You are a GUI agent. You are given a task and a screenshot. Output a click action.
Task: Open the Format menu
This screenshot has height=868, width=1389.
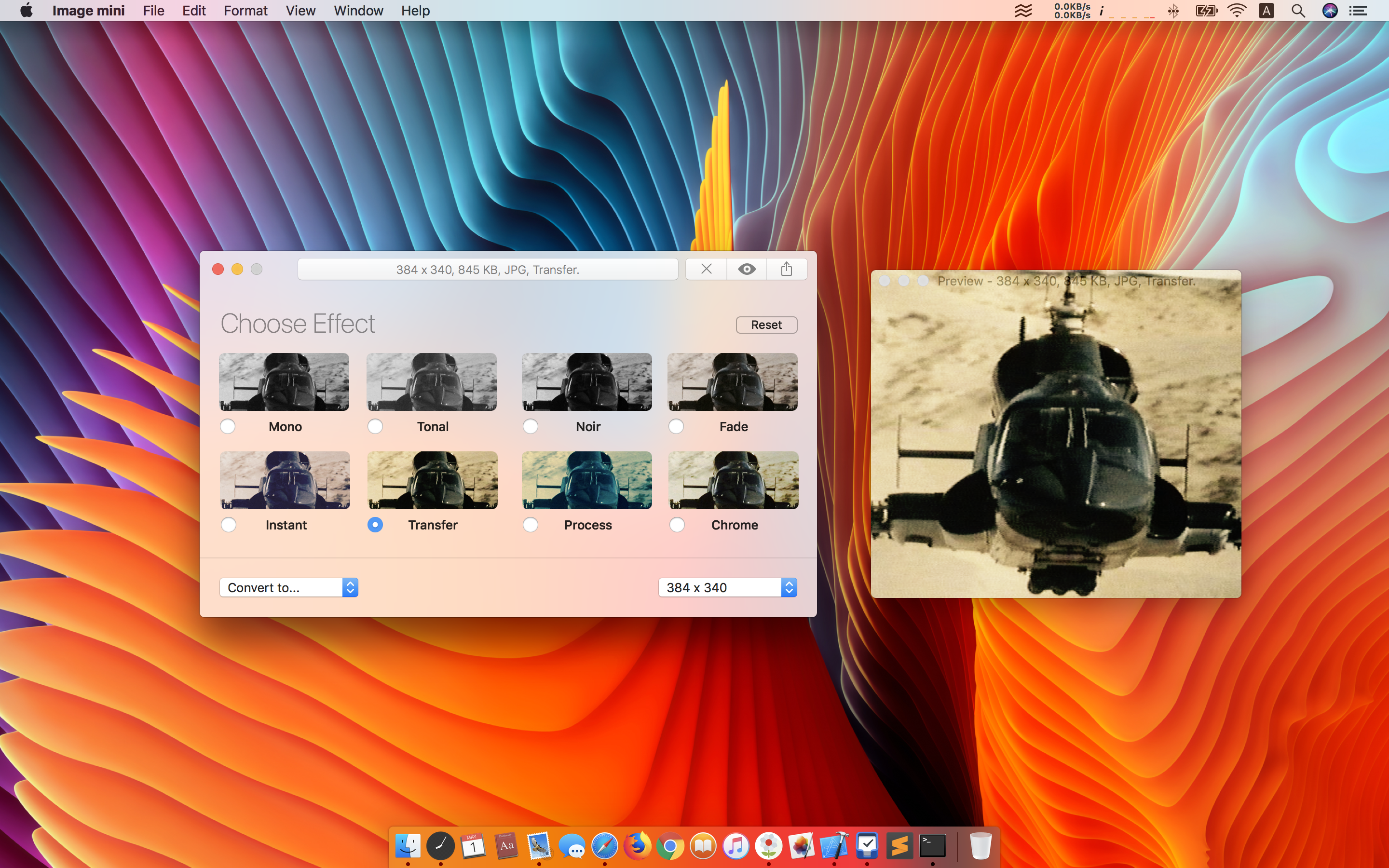pyautogui.click(x=245, y=11)
